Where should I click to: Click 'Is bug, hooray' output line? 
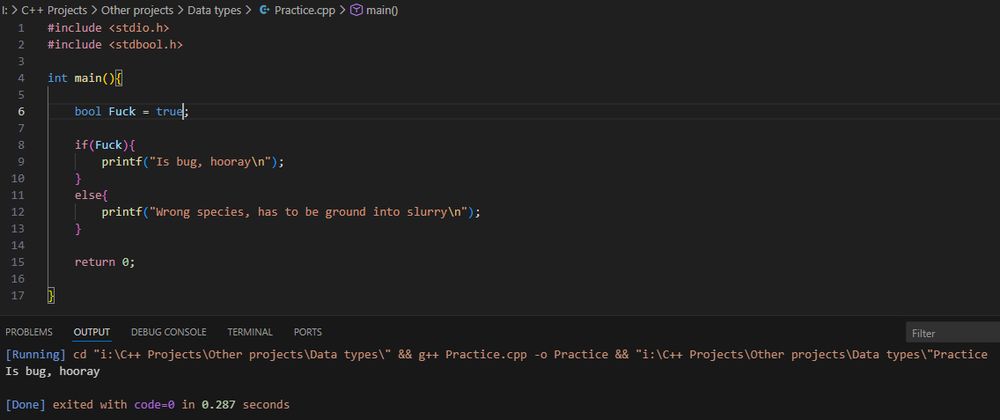pos(52,371)
